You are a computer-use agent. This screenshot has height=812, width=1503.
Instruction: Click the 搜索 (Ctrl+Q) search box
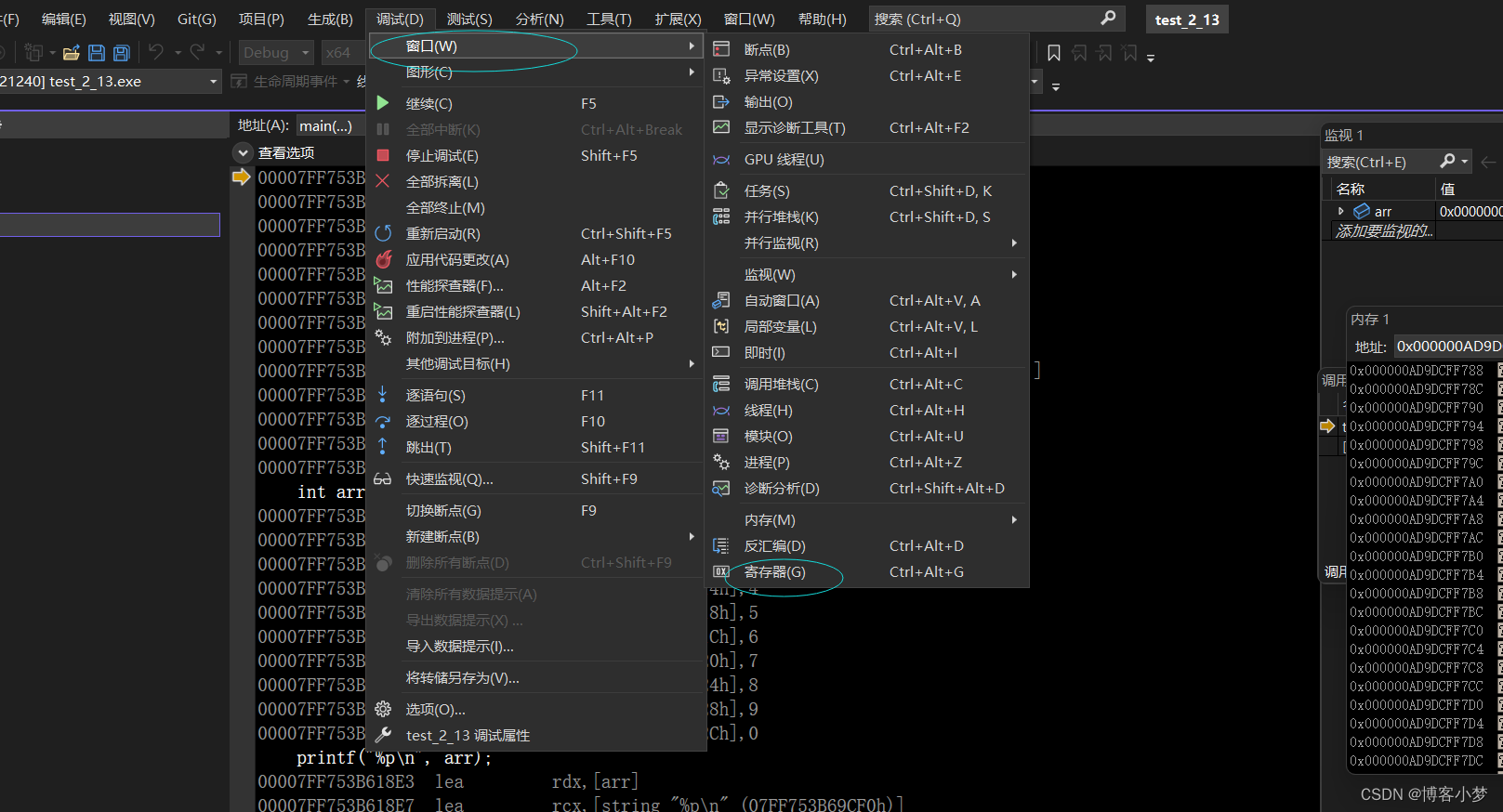click(x=995, y=19)
